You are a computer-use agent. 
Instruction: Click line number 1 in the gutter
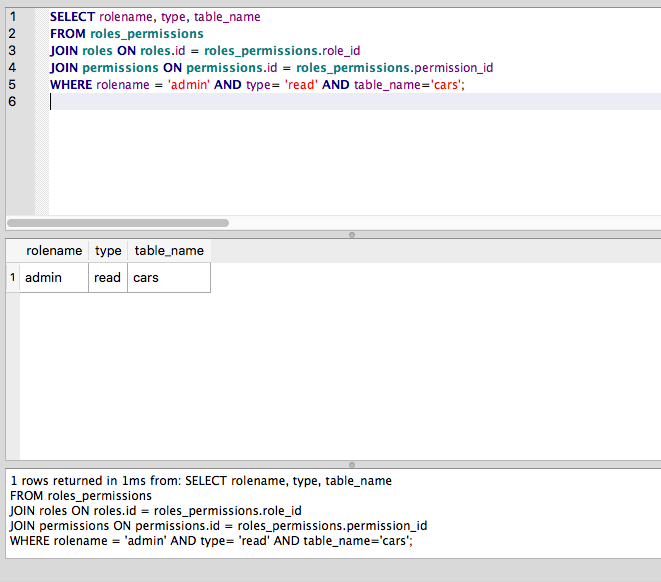(x=13, y=17)
